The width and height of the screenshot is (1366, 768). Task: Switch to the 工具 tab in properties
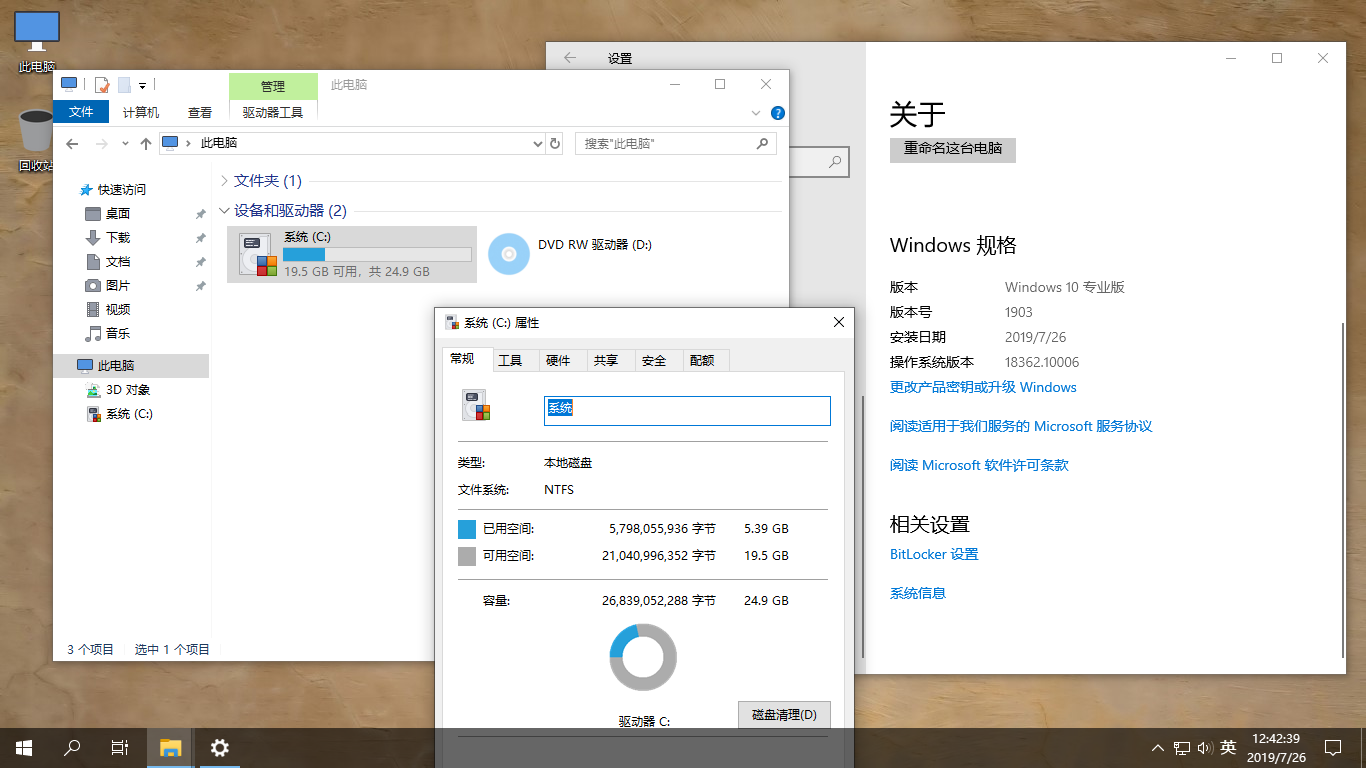coord(510,360)
